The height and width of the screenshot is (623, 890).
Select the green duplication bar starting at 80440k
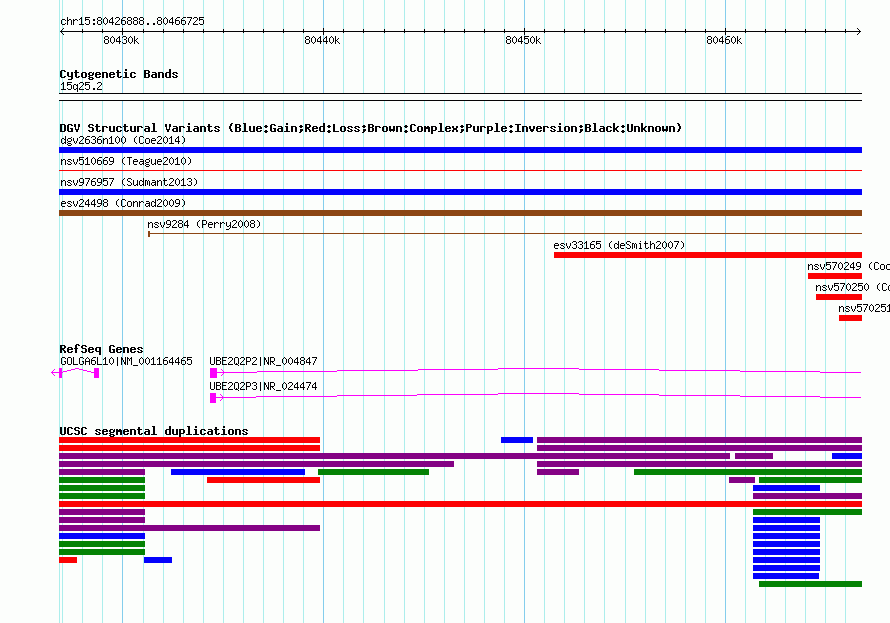(373, 472)
